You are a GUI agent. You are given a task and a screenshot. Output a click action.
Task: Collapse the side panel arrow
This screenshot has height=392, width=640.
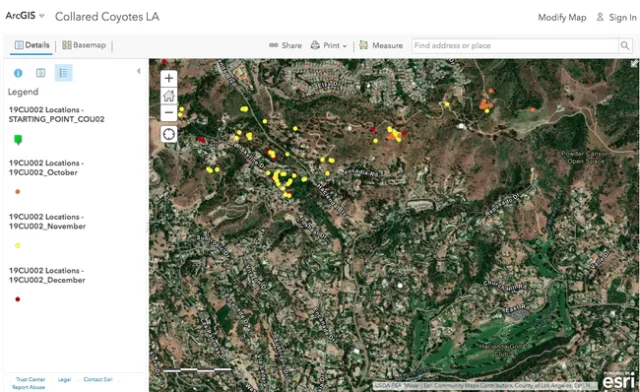[139, 71]
